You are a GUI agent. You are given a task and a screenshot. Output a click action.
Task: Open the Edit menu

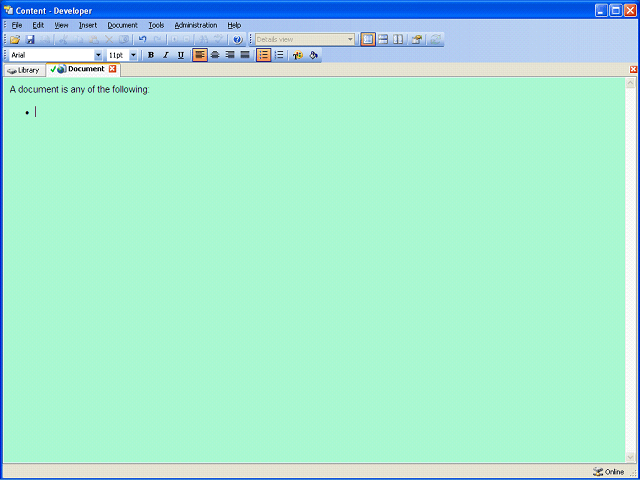pyautogui.click(x=38, y=25)
